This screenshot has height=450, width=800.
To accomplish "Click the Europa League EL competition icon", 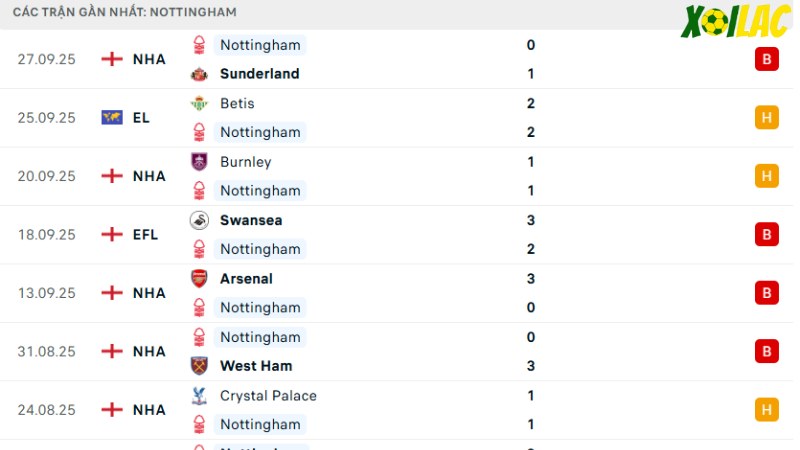I will pyautogui.click(x=111, y=118).
